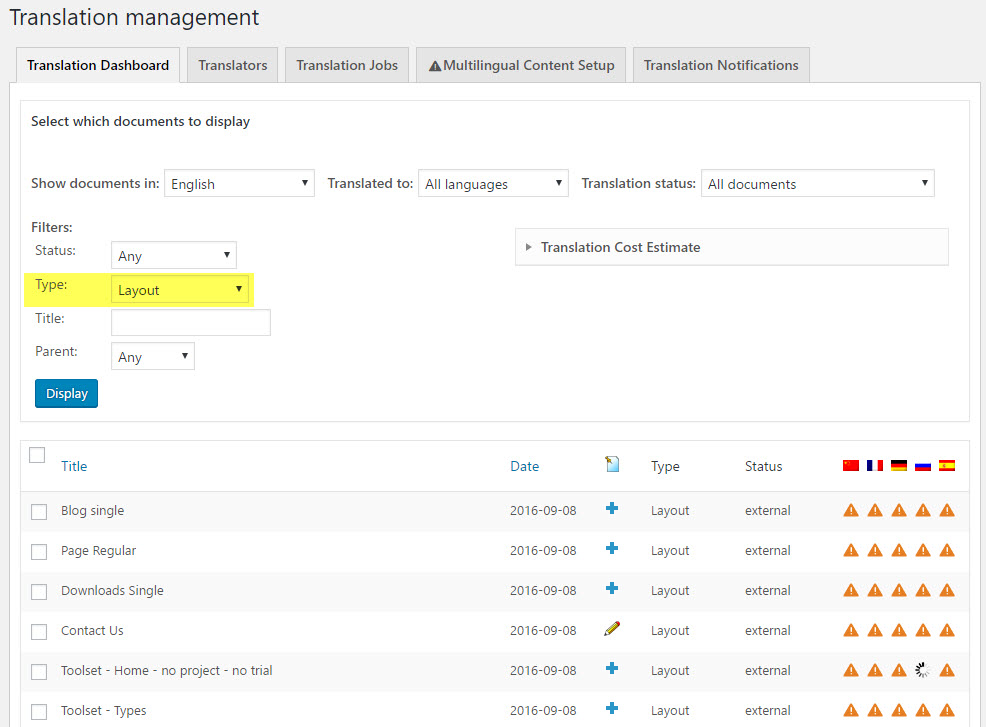Open the Multilingual Content Setup tab
This screenshot has height=727, width=986.
click(x=521, y=65)
